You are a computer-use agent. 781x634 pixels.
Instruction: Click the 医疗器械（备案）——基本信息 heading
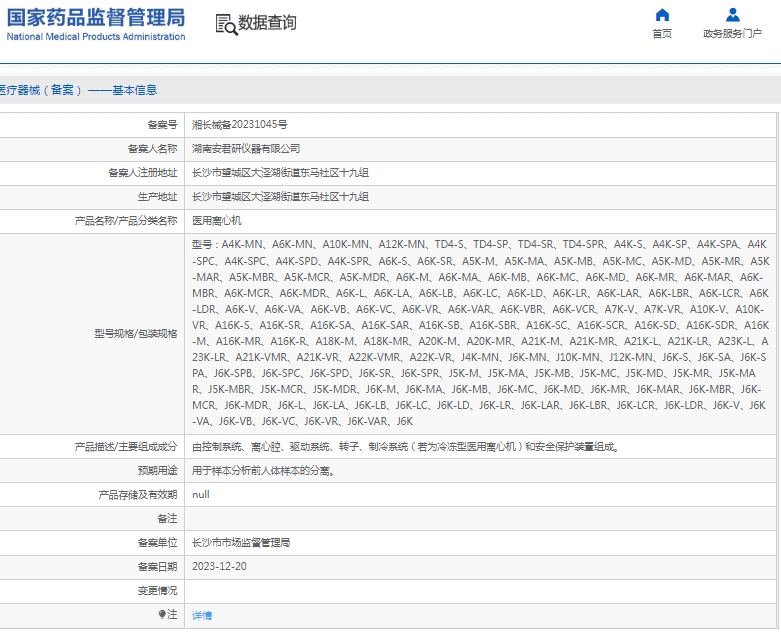coord(78,90)
